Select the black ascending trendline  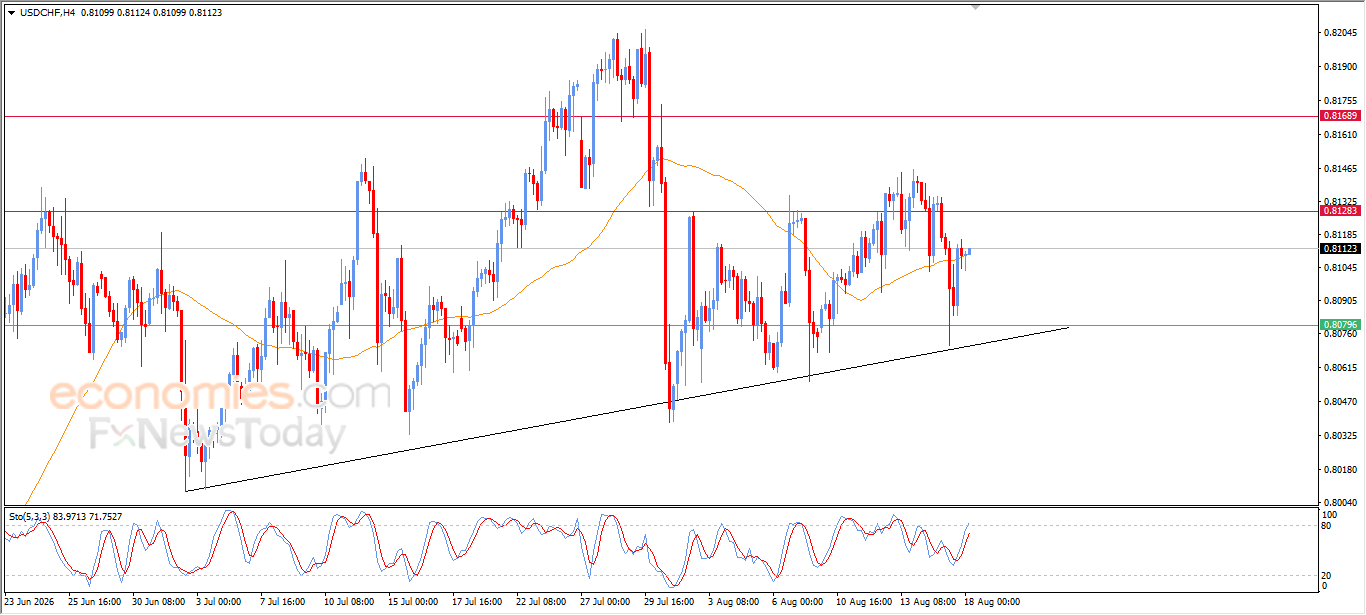[x=627, y=409]
